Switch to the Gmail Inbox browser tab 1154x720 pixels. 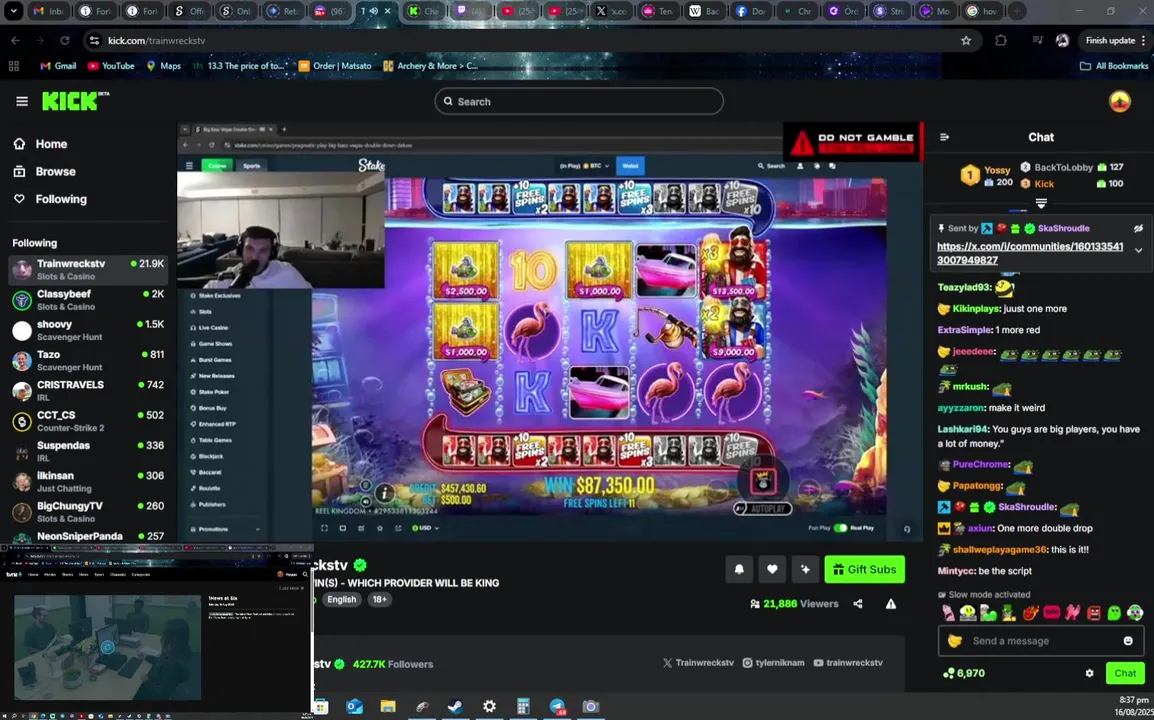tap(50, 11)
